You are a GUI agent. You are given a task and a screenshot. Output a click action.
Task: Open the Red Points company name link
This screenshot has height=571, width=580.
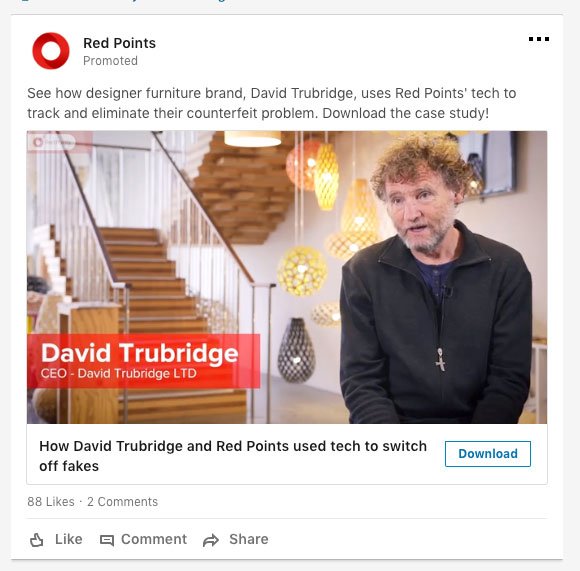coord(119,43)
